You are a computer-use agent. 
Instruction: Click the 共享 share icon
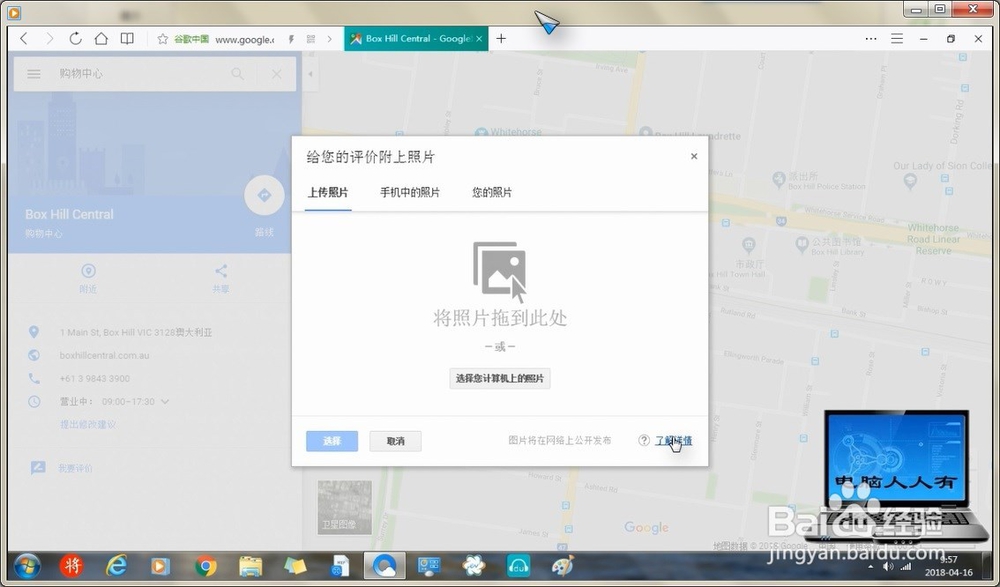pos(221,271)
